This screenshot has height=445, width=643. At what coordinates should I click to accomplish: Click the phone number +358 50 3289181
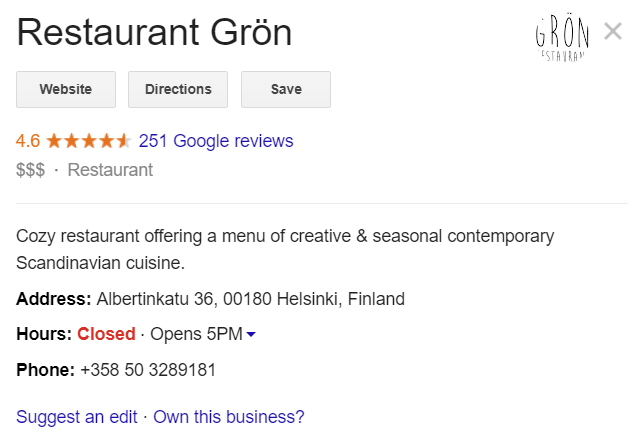coord(148,370)
